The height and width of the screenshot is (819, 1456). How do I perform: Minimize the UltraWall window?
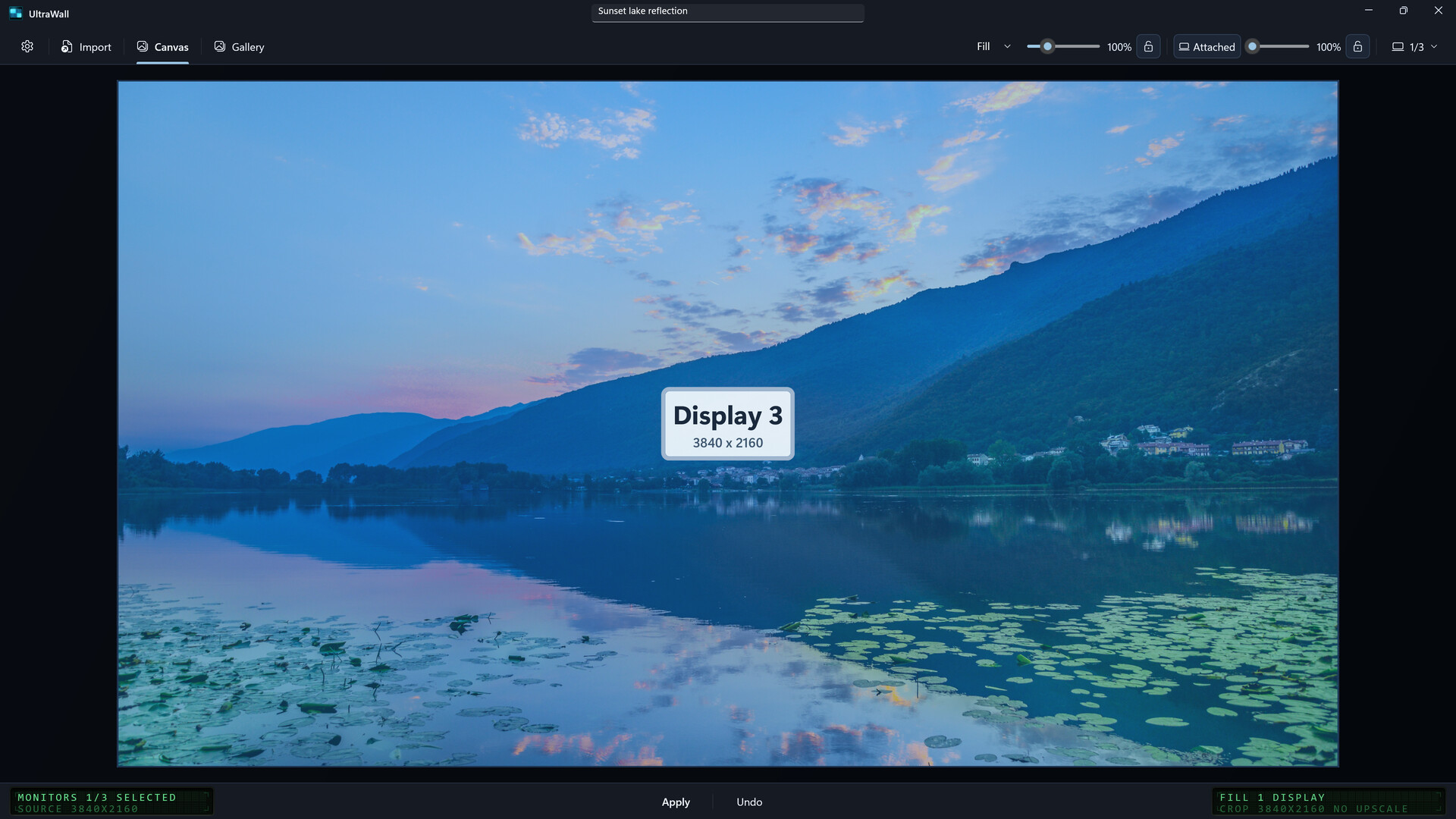pyautogui.click(x=1369, y=11)
